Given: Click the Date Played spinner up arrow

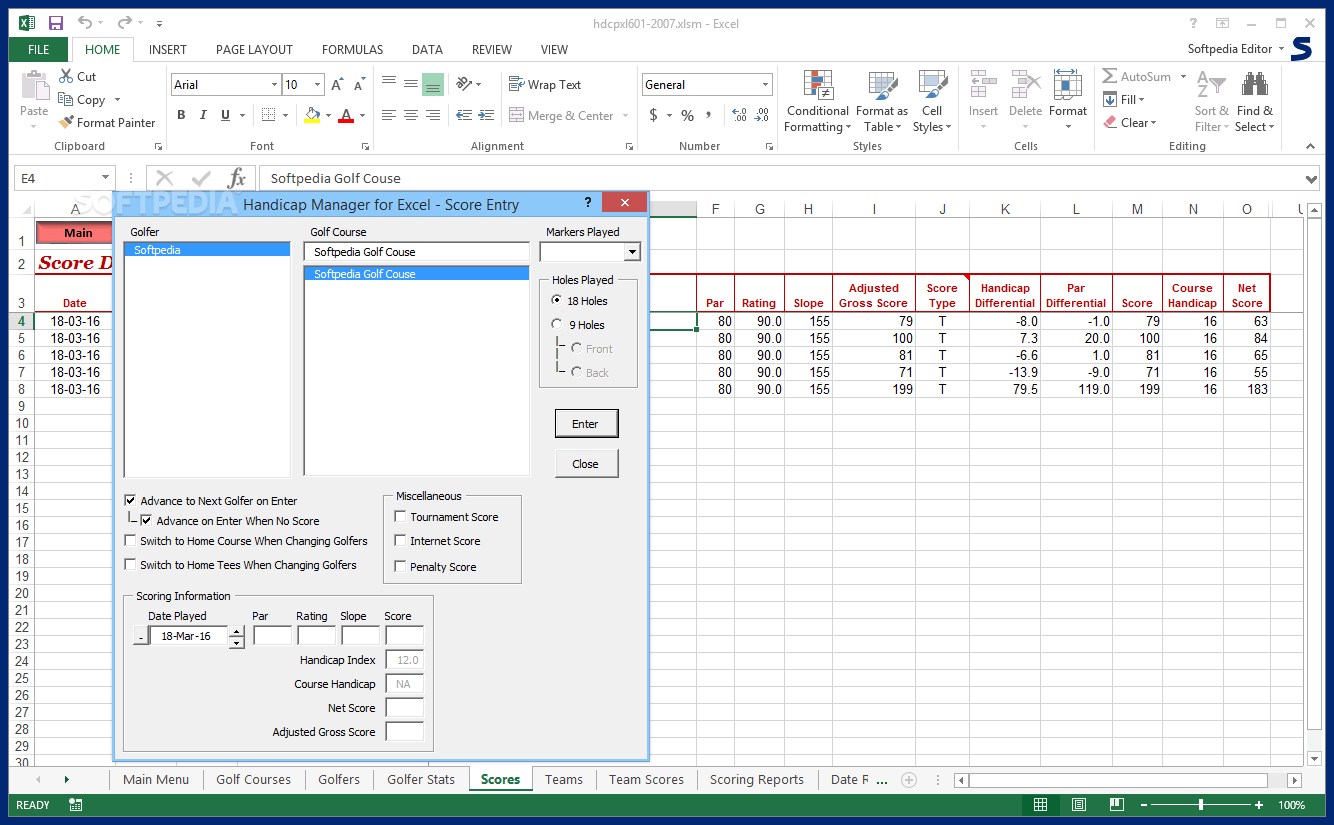Looking at the screenshot, I should point(236,631).
